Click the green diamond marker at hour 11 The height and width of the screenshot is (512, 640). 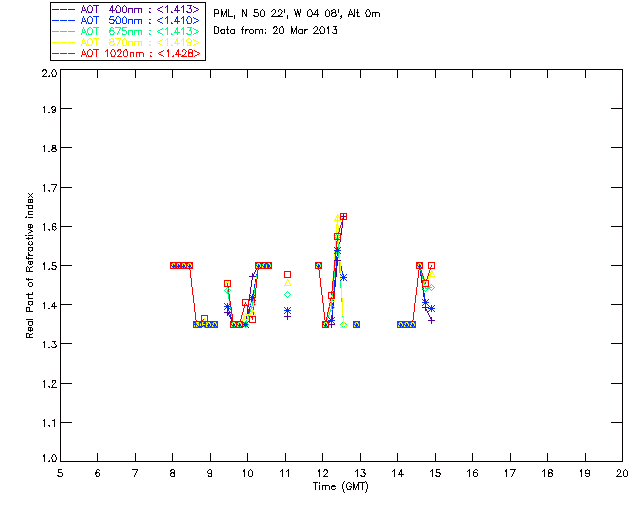[x=287, y=294]
